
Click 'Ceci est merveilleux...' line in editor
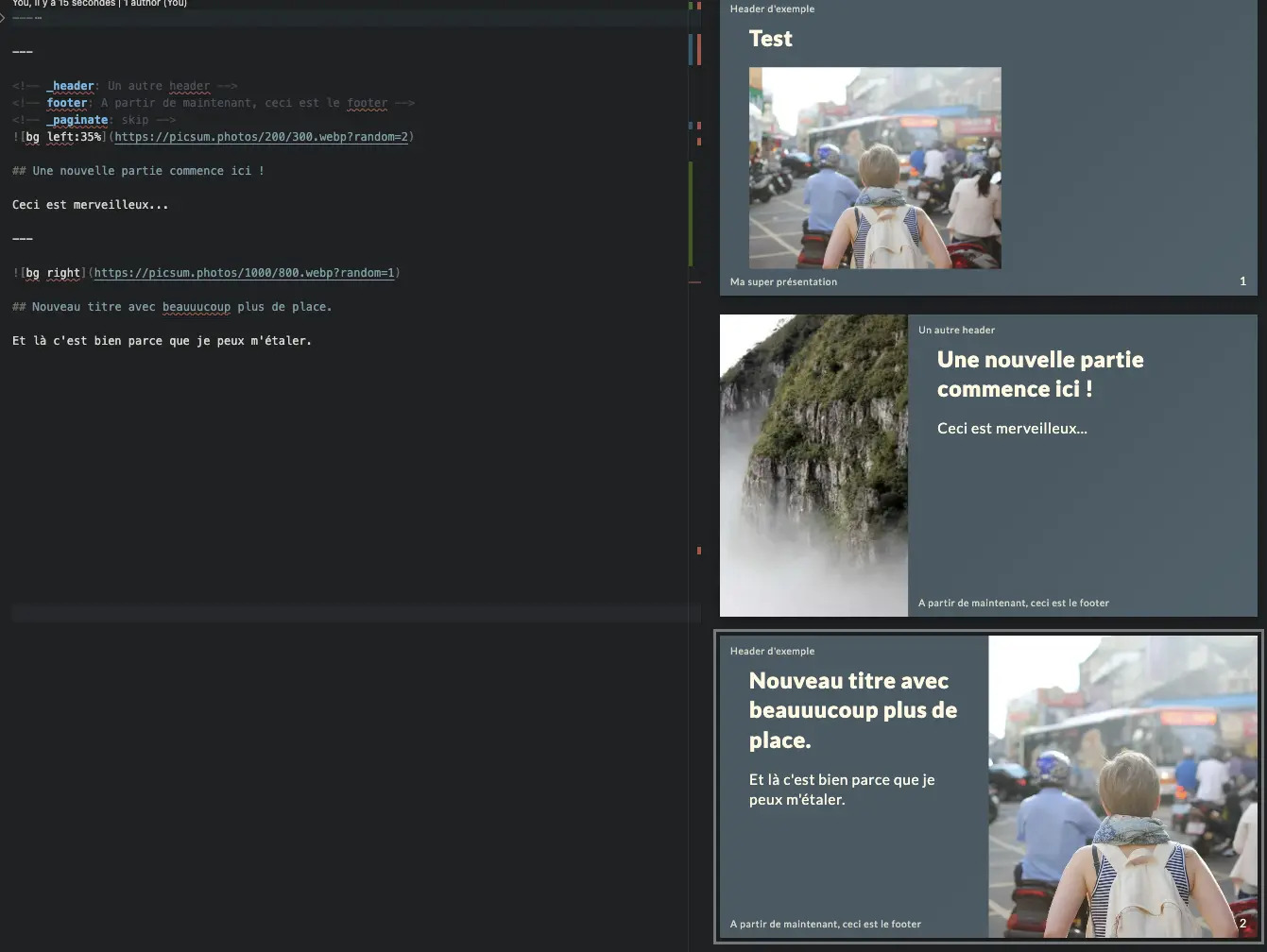click(x=90, y=205)
